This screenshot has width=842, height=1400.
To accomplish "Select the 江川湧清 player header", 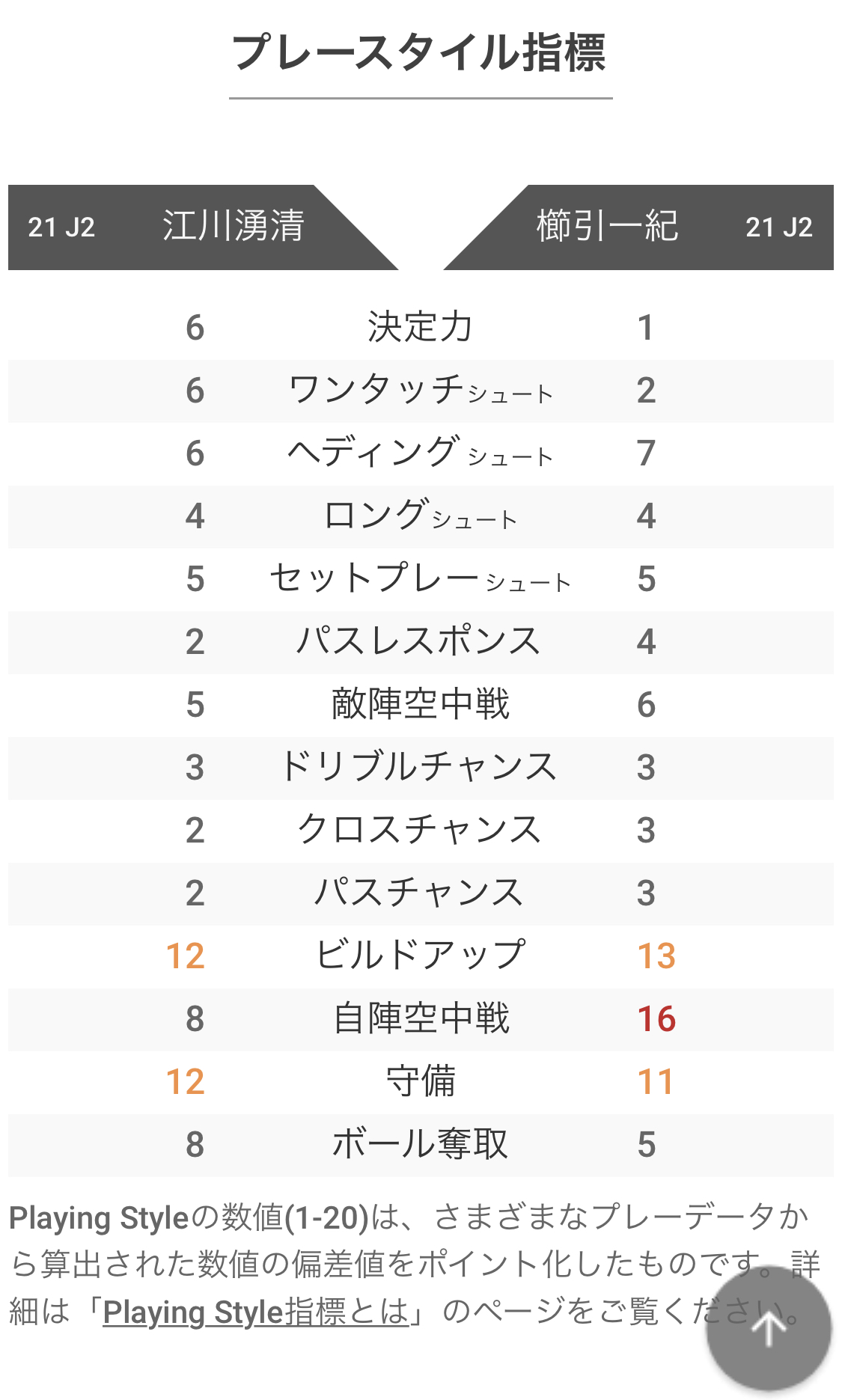I will [234, 226].
